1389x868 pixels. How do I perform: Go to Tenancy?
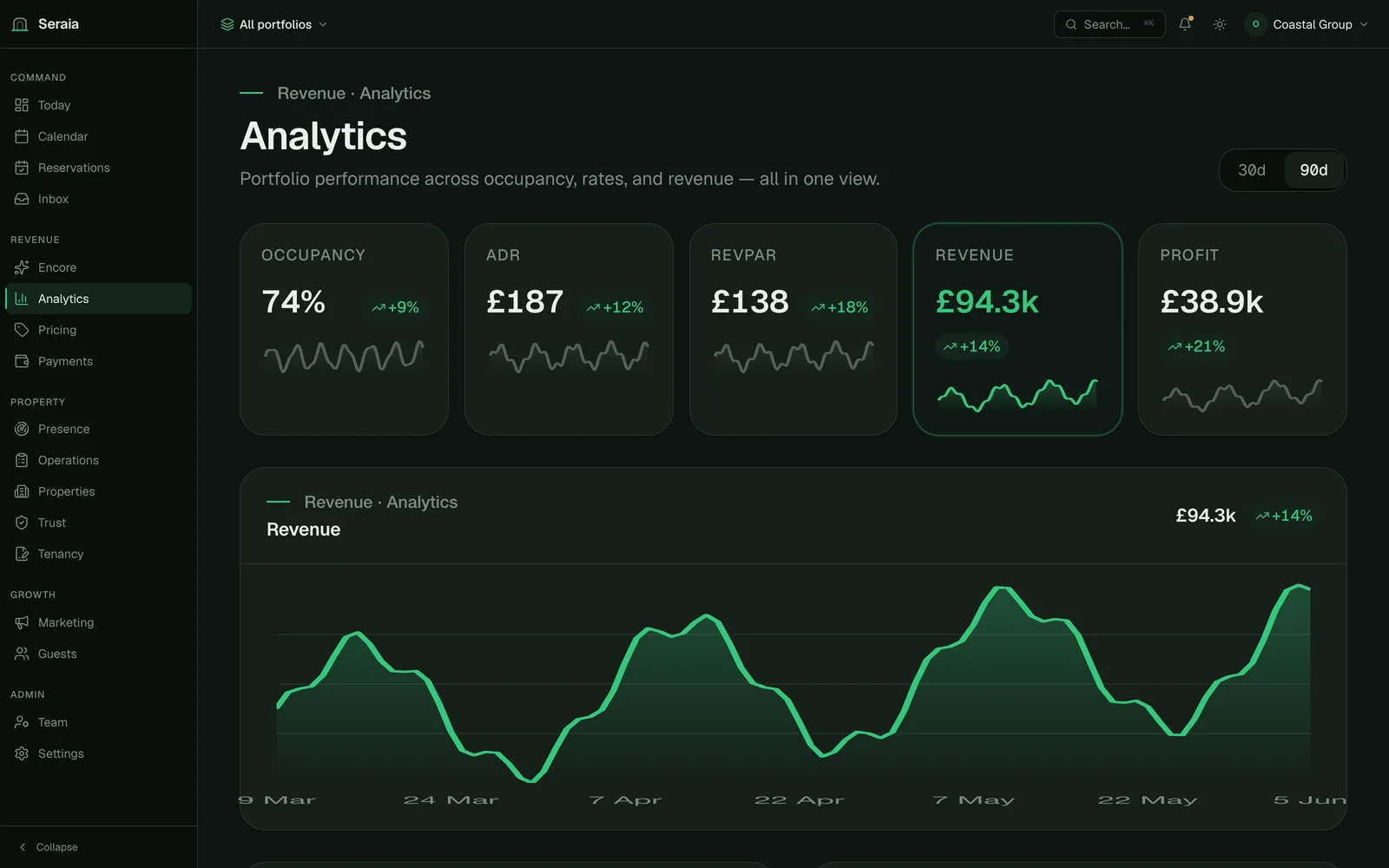(x=98, y=554)
